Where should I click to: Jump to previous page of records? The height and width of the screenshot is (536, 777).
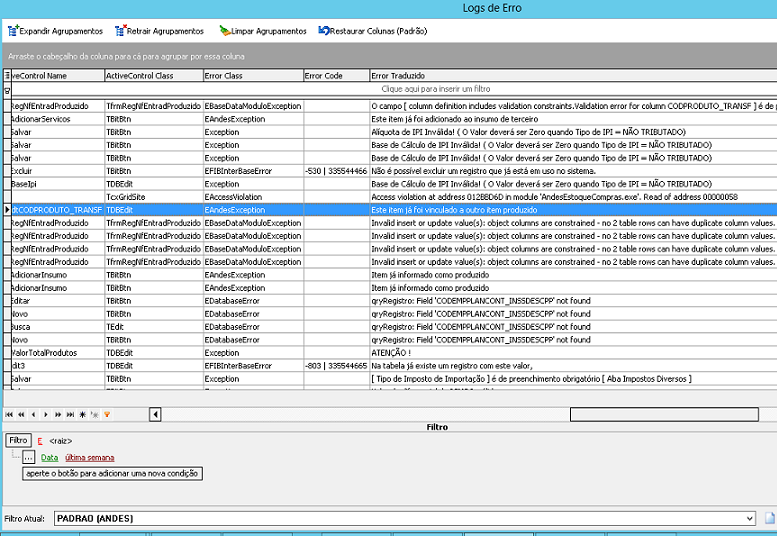[21, 415]
